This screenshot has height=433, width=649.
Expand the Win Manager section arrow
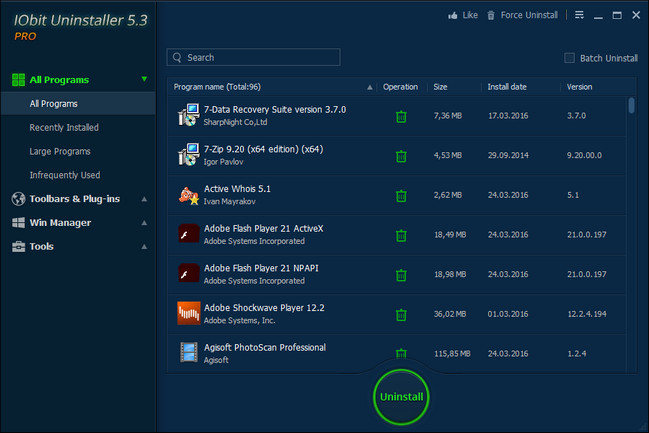(x=144, y=223)
